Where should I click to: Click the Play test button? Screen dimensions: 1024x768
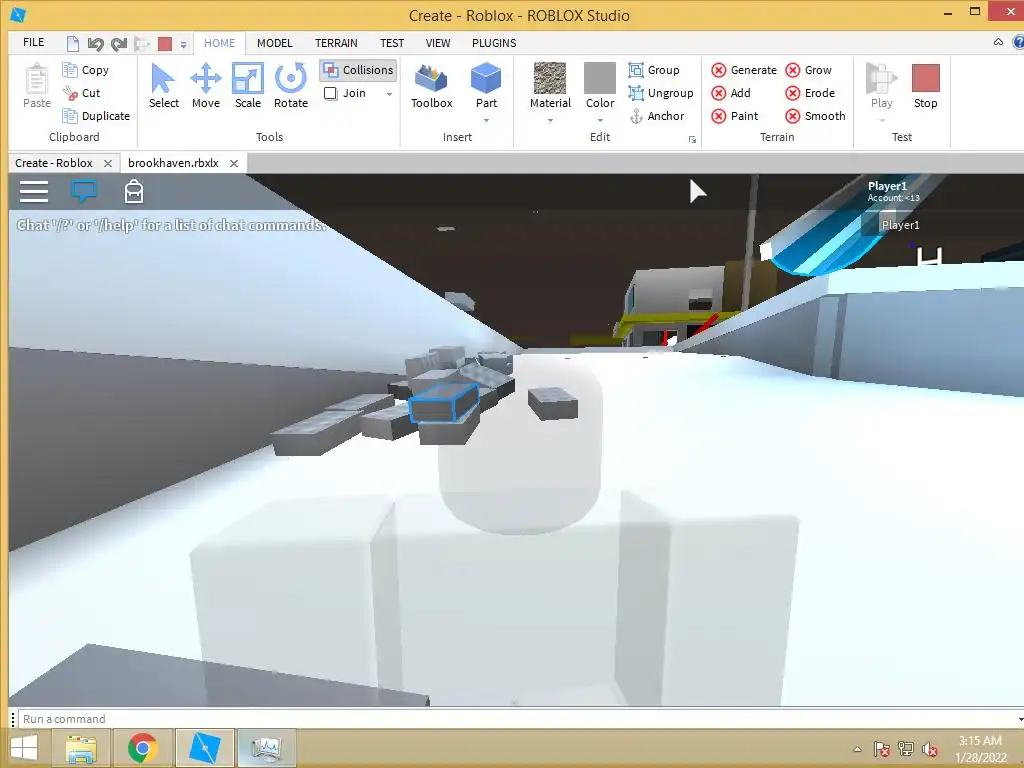pos(882,86)
